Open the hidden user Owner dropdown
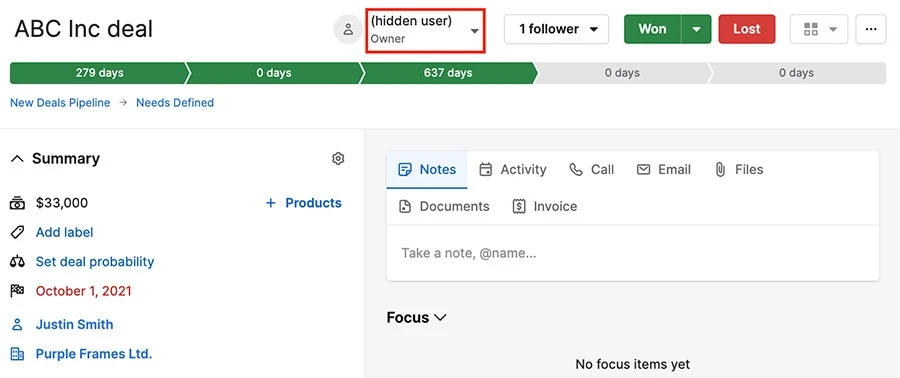900x378 pixels. (x=425, y=30)
